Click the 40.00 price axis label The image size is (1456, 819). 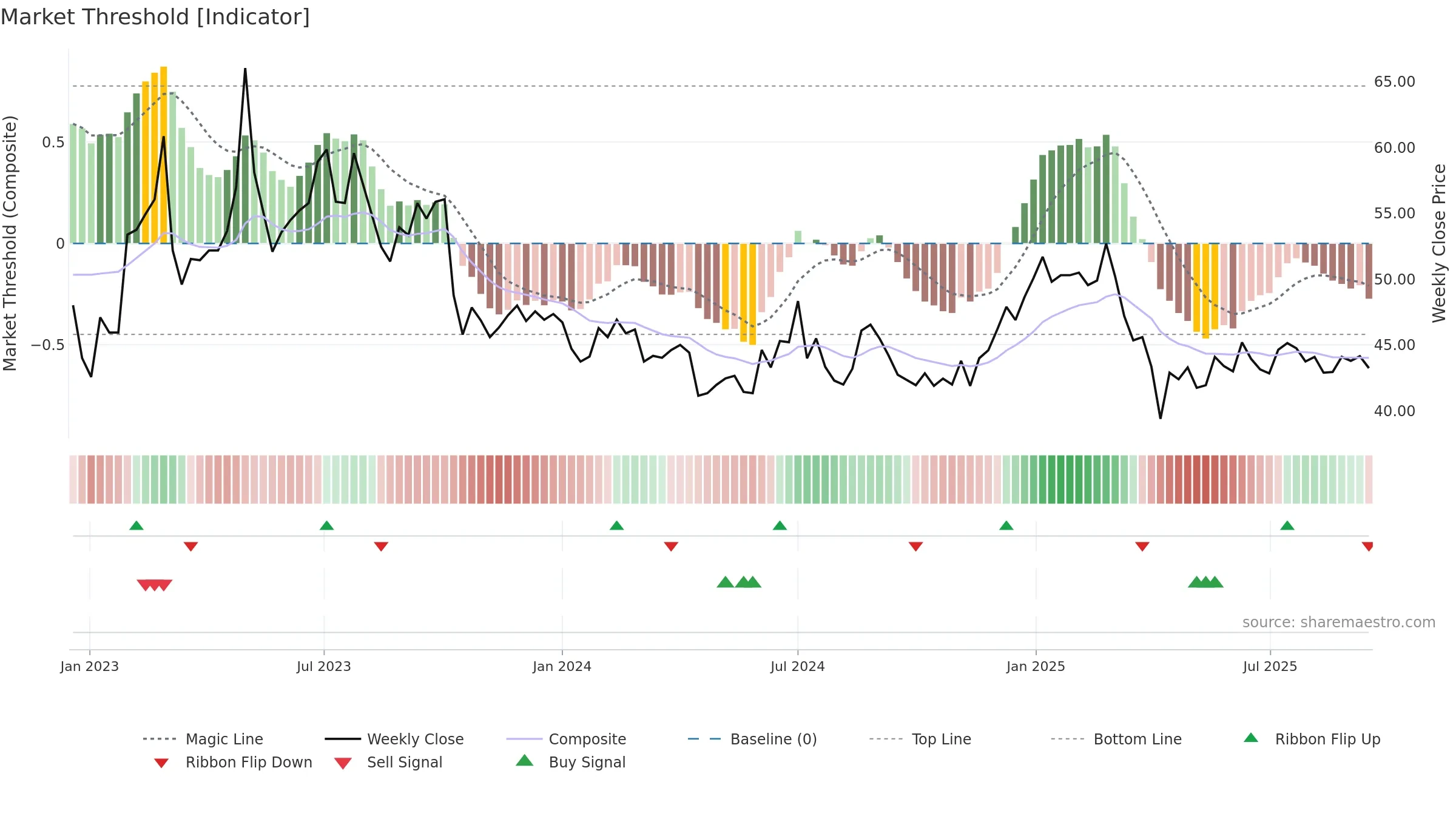[x=1394, y=411]
